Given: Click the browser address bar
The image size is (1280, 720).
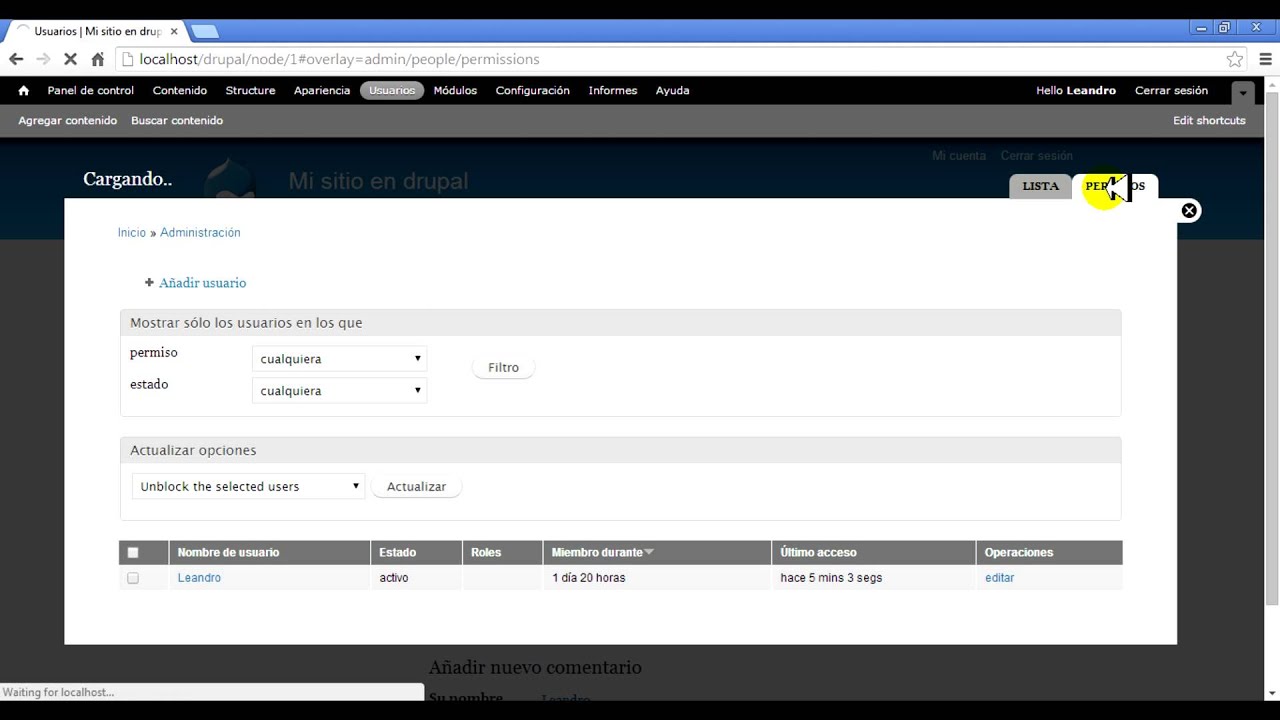Looking at the screenshot, I should [680, 59].
